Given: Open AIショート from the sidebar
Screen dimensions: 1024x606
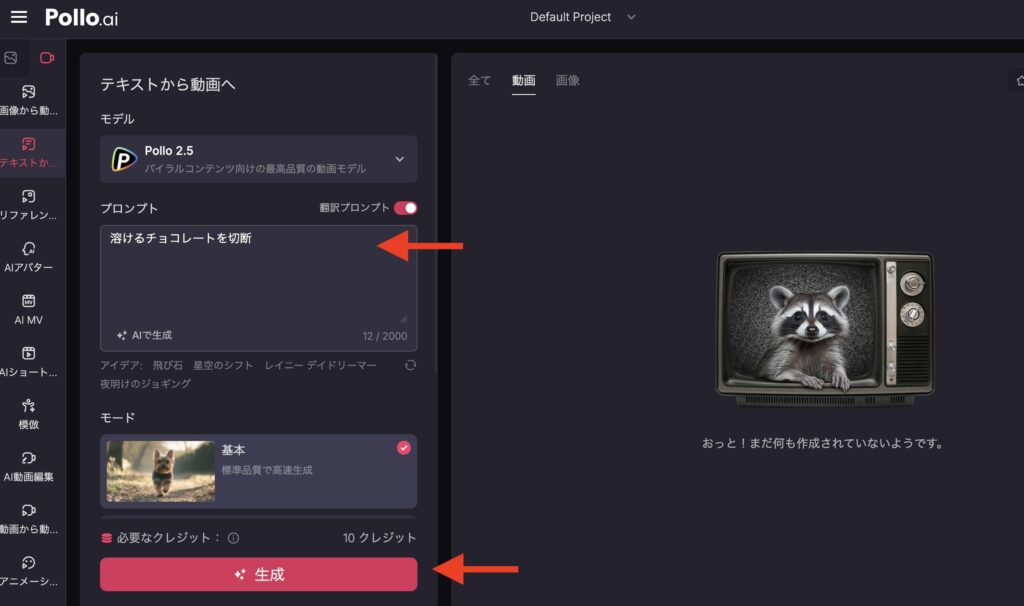Looking at the screenshot, I should click(30, 360).
